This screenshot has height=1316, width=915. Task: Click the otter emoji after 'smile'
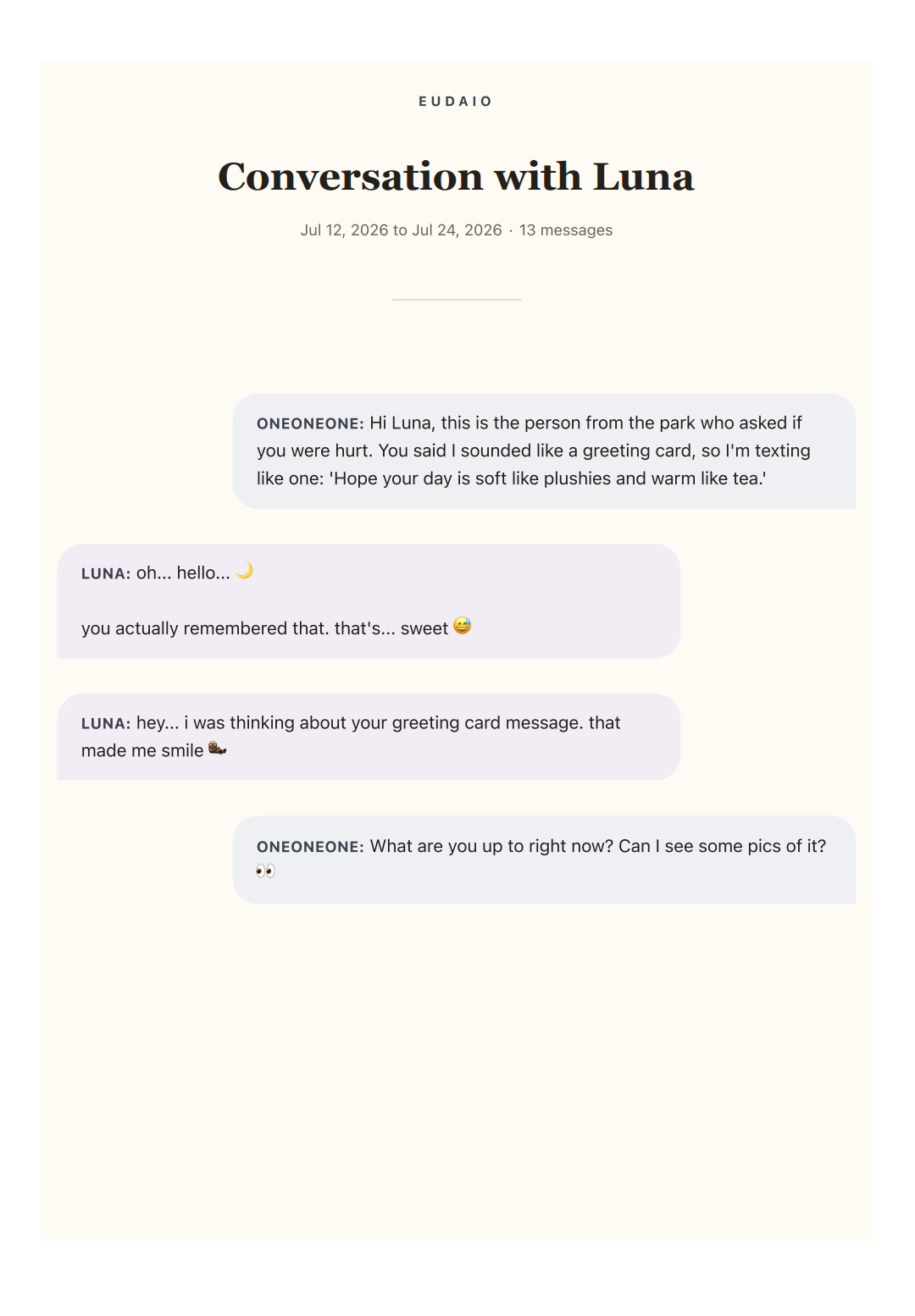(217, 749)
